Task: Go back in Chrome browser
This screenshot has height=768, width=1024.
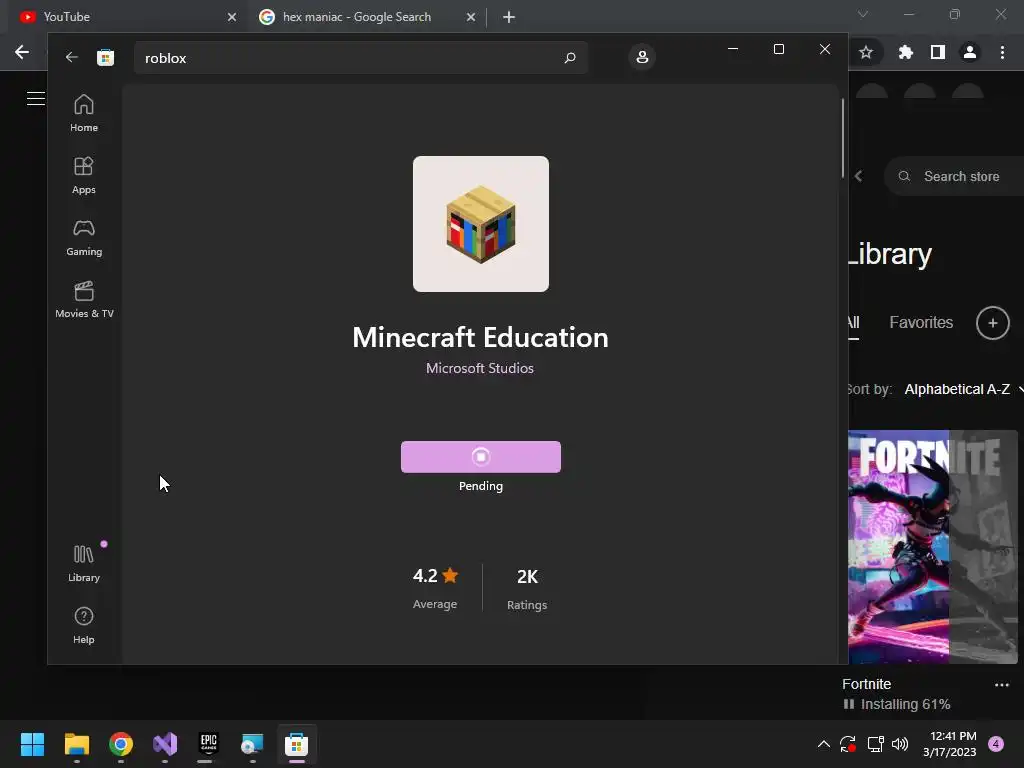Action: (x=22, y=52)
